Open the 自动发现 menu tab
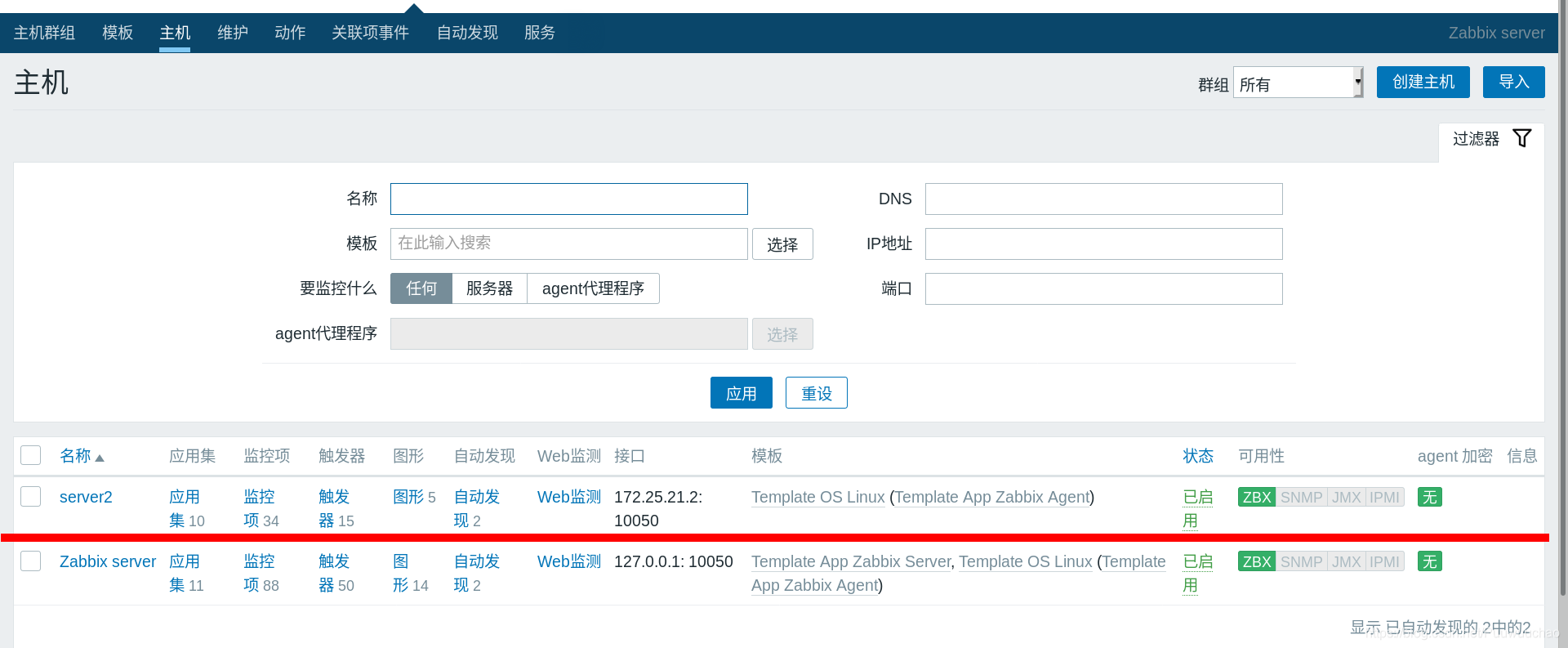This screenshot has height=648, width=1568. tap(467, 33)
